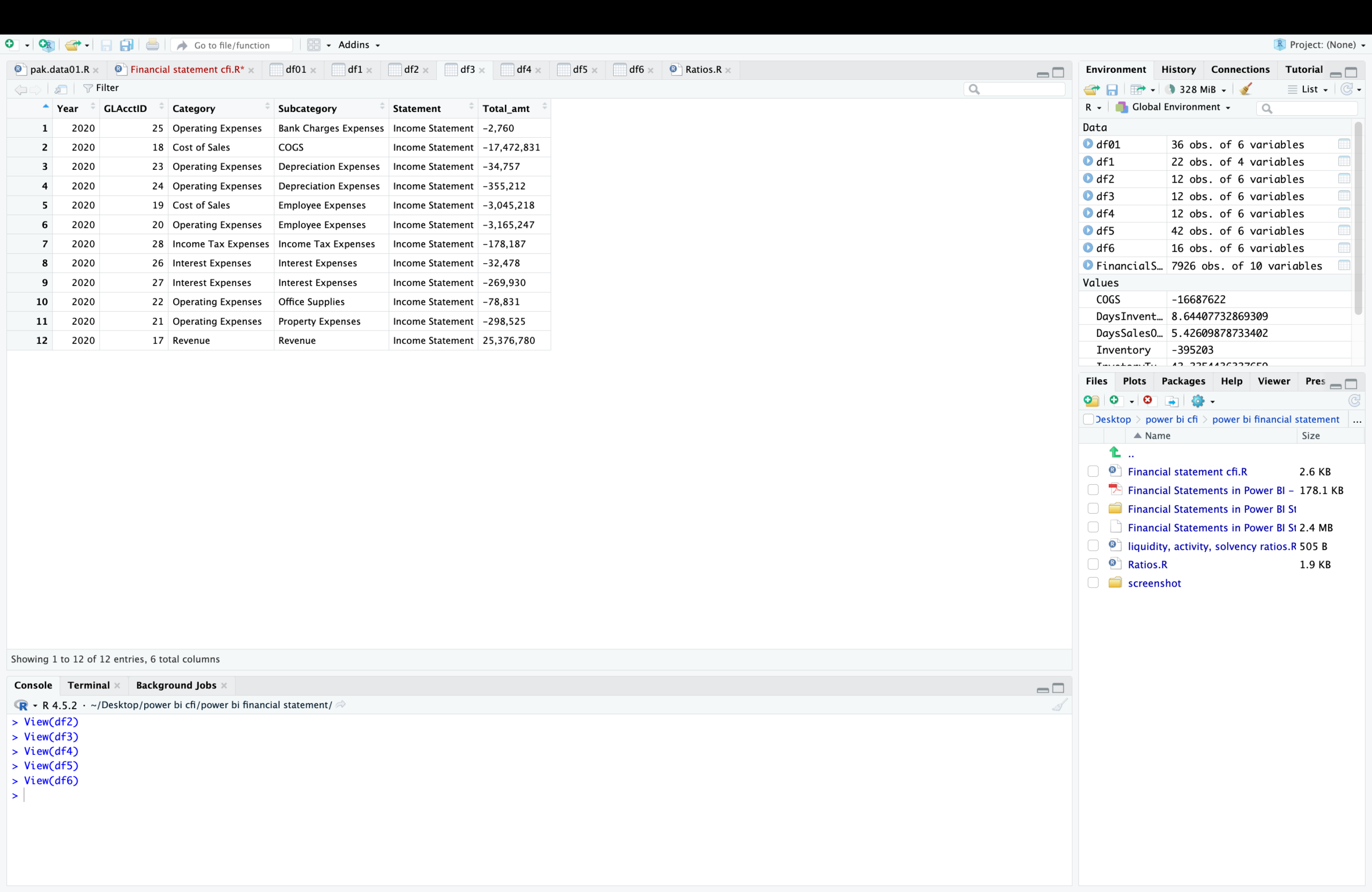Click the New File icon in toolbar
The width and height of the screenshot is (1372, 892).
(10, 44)
